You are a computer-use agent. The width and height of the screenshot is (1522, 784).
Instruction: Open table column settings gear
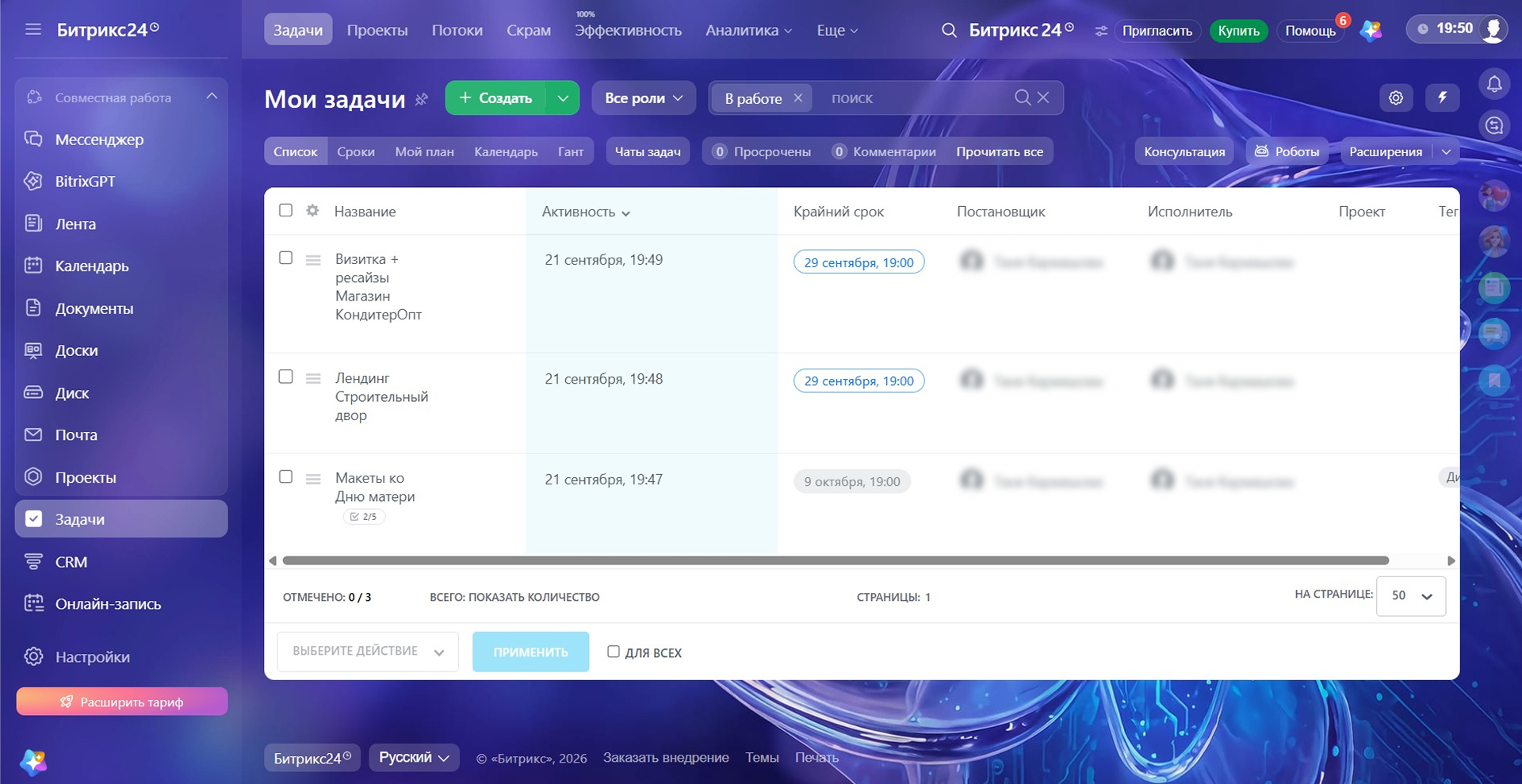[312, 211]
